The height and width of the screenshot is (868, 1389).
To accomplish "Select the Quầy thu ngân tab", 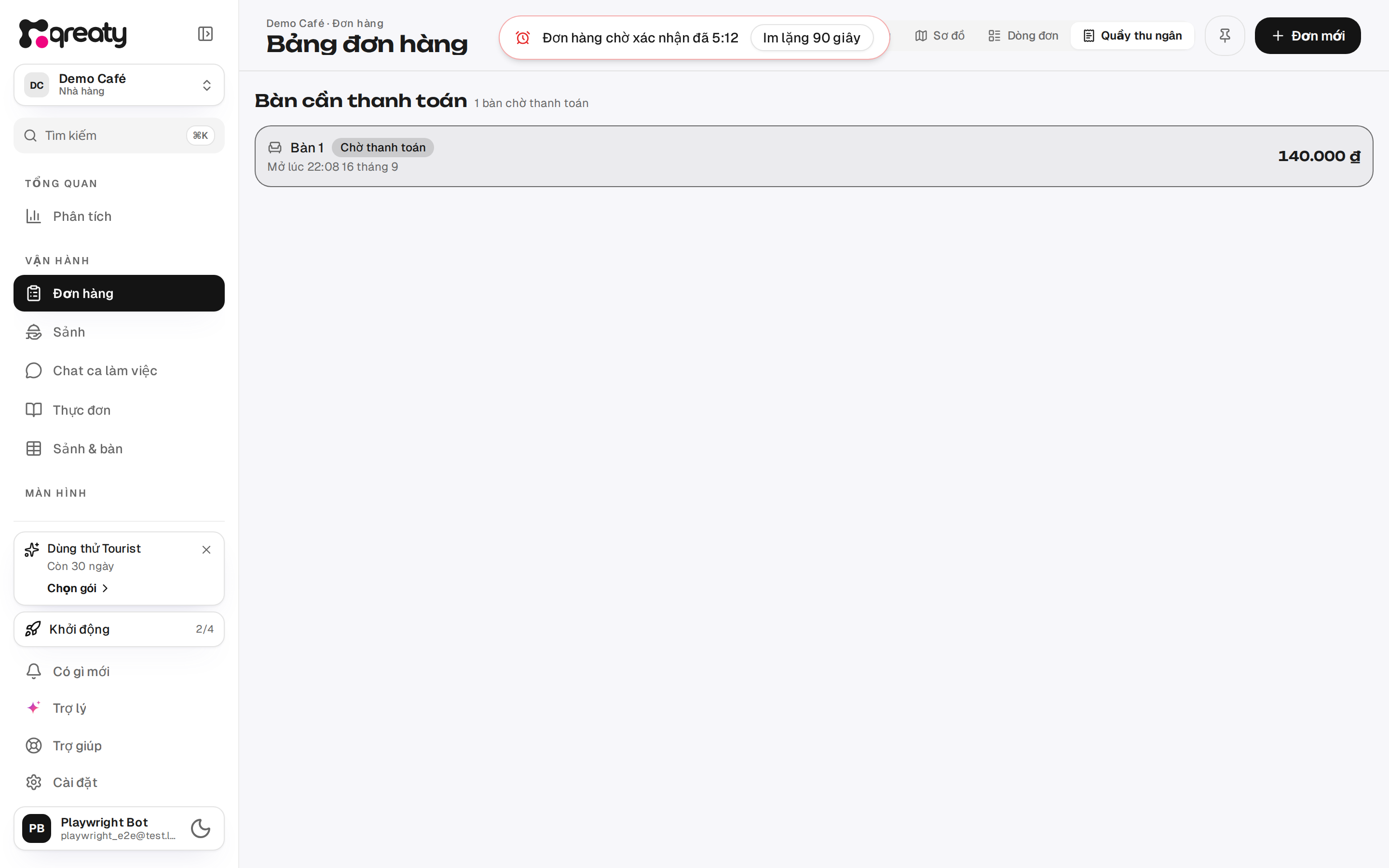I will pos(1132,36).
